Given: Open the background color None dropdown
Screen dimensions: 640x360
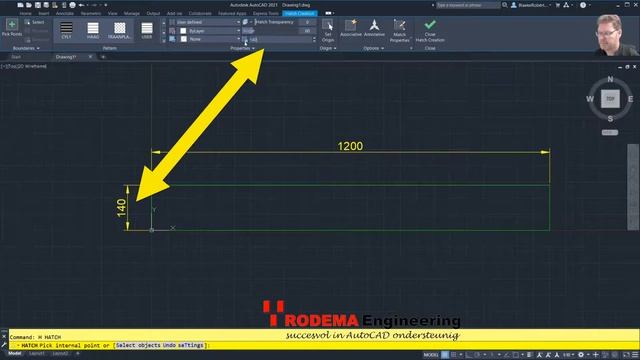Looking at the screenshot, I should [211, 39].
